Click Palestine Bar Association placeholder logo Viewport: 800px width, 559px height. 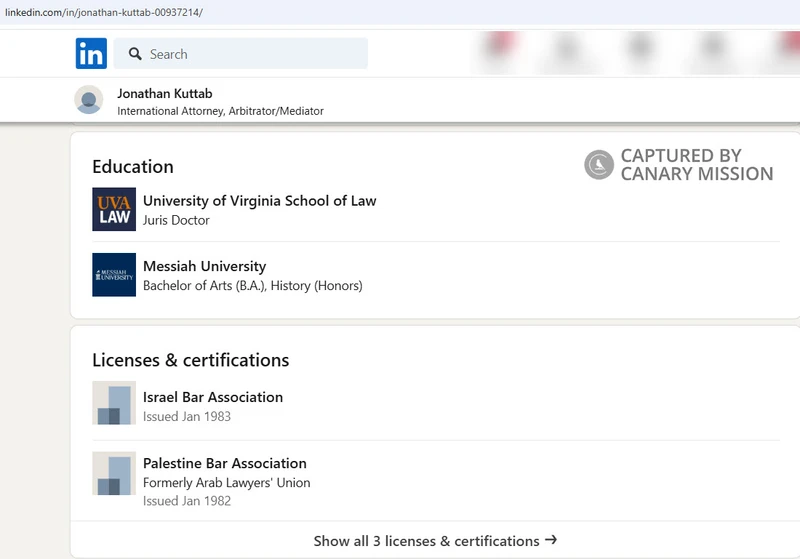point(114,473)
